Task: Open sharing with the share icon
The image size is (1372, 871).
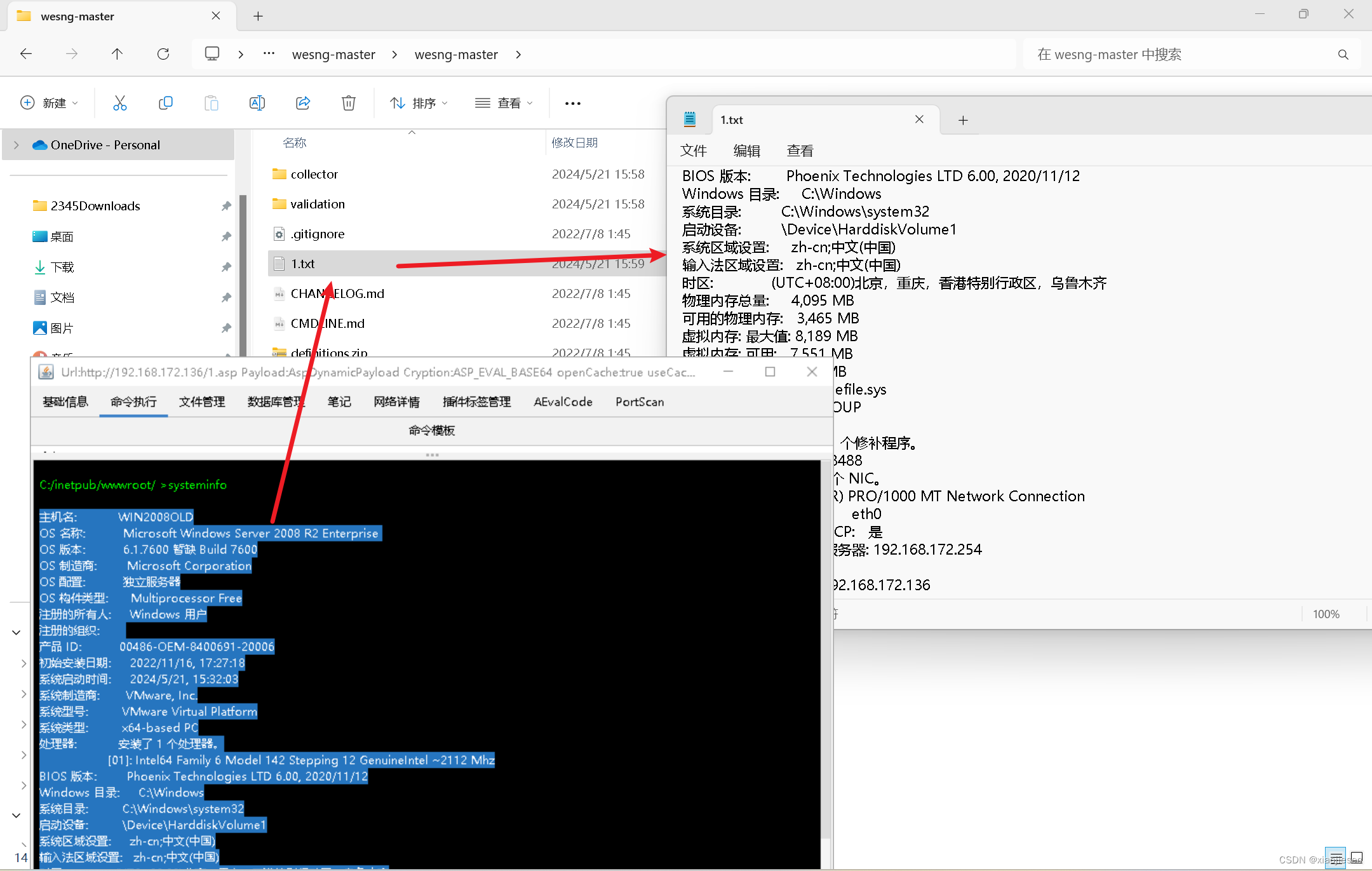Action: (303, 103)
